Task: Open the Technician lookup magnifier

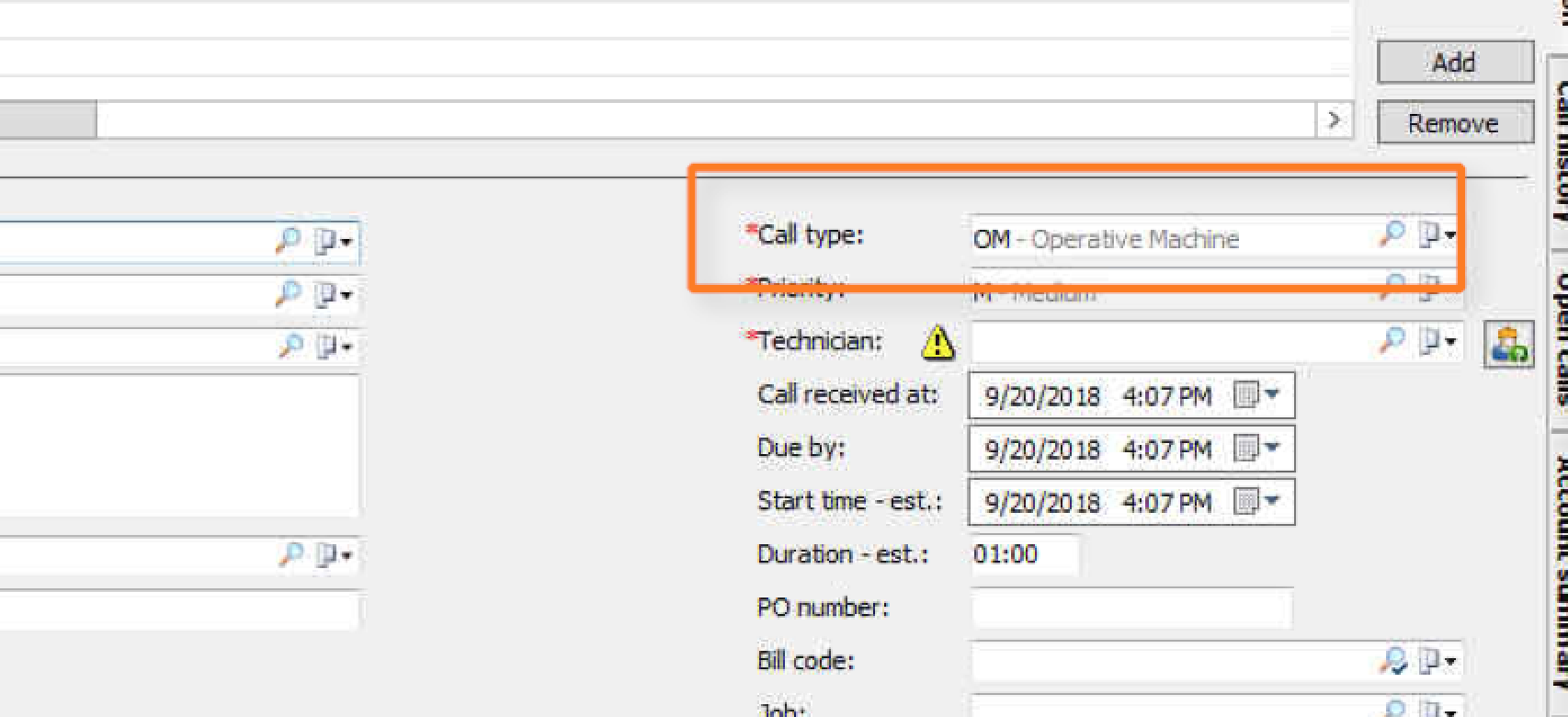Action: point(1392,341)
